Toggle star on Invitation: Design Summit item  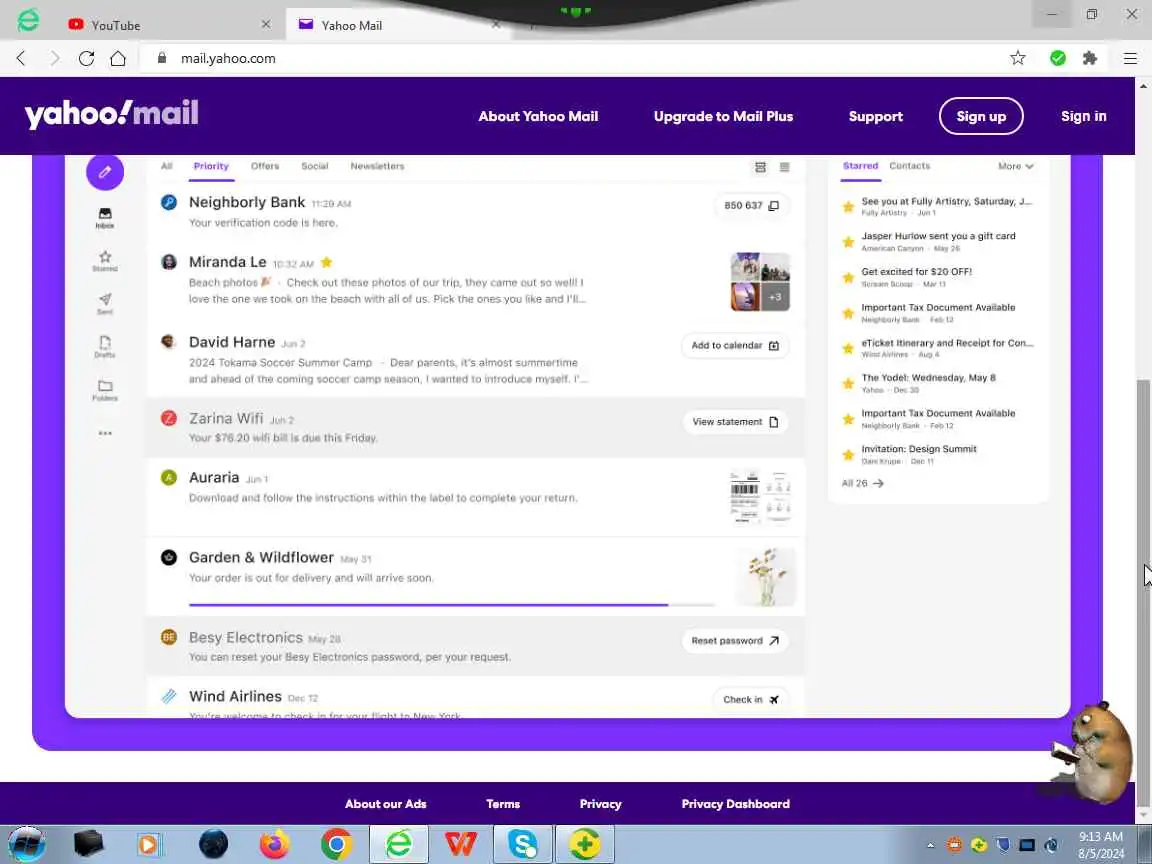848,455
